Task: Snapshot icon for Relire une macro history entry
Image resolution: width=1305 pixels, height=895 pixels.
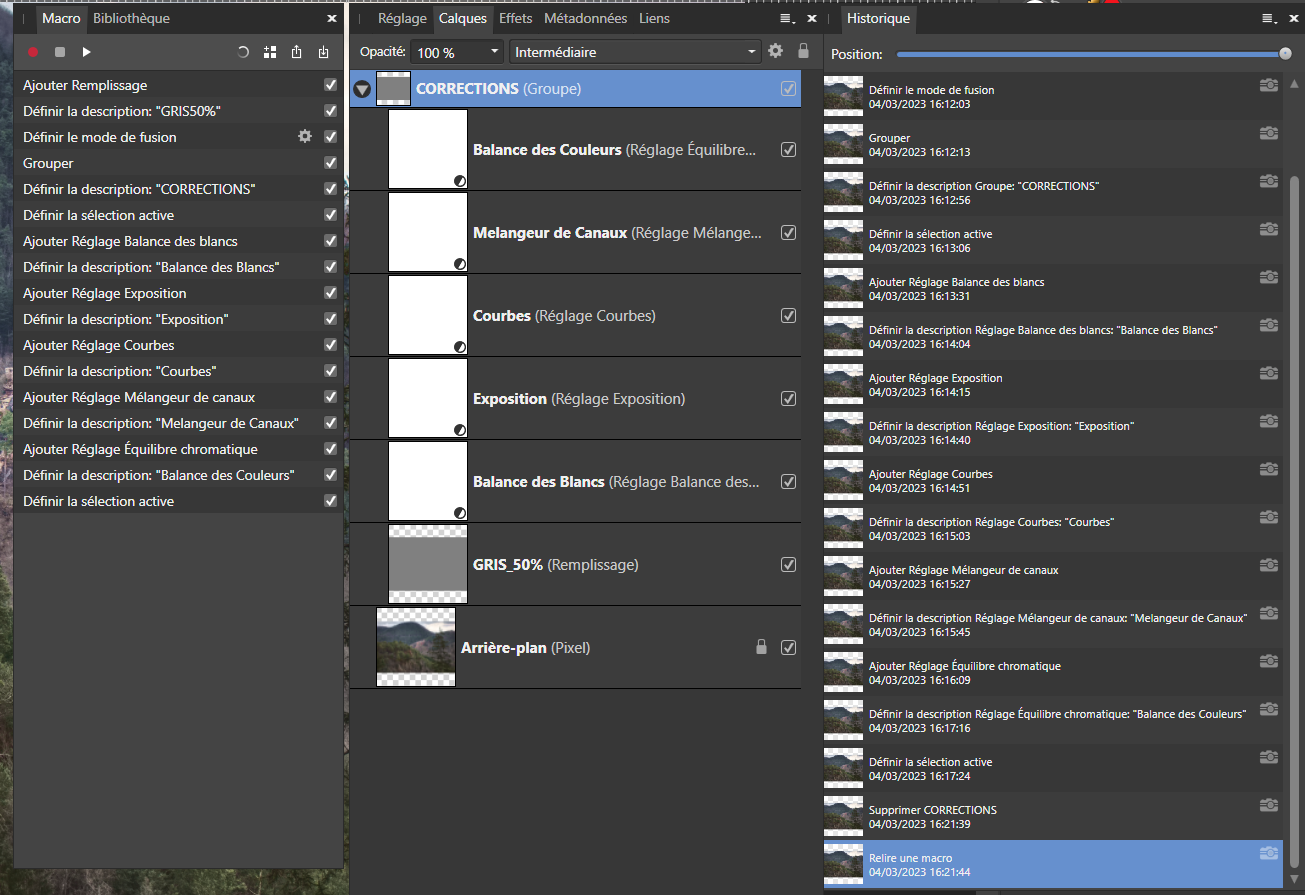Action: [1269, 853]
